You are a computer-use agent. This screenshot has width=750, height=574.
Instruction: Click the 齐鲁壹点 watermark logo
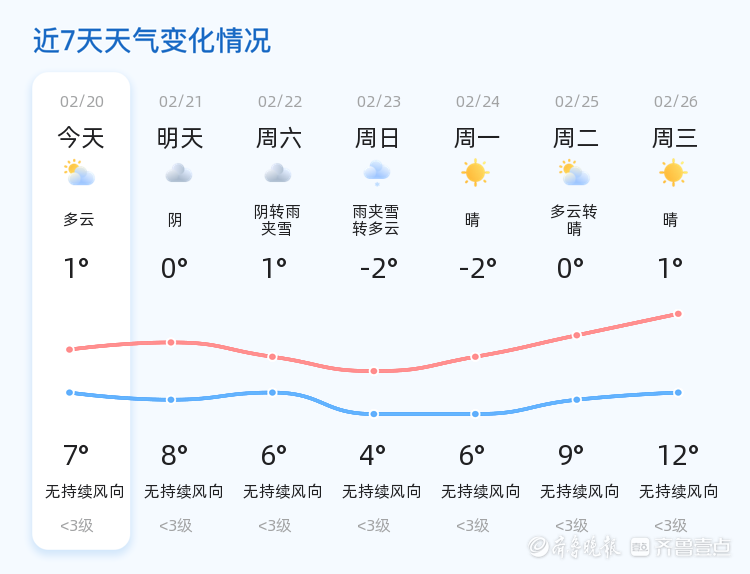[680, 547]
